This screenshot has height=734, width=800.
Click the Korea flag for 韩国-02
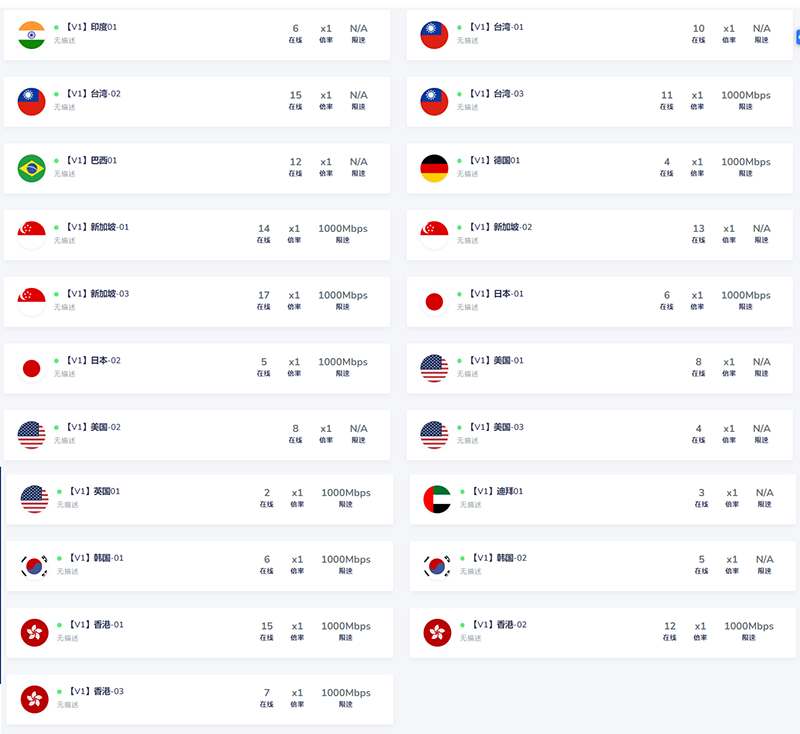(437, 566)
